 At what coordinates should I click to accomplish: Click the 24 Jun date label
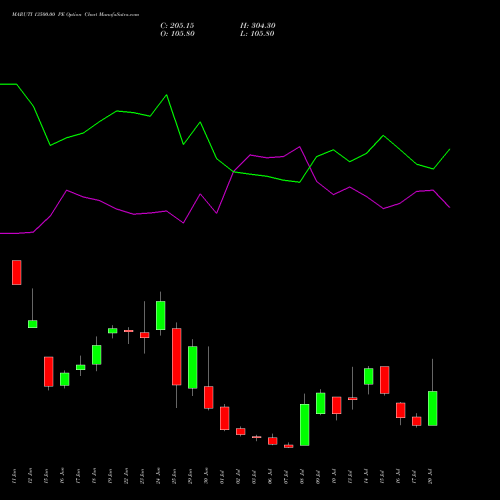158,476
